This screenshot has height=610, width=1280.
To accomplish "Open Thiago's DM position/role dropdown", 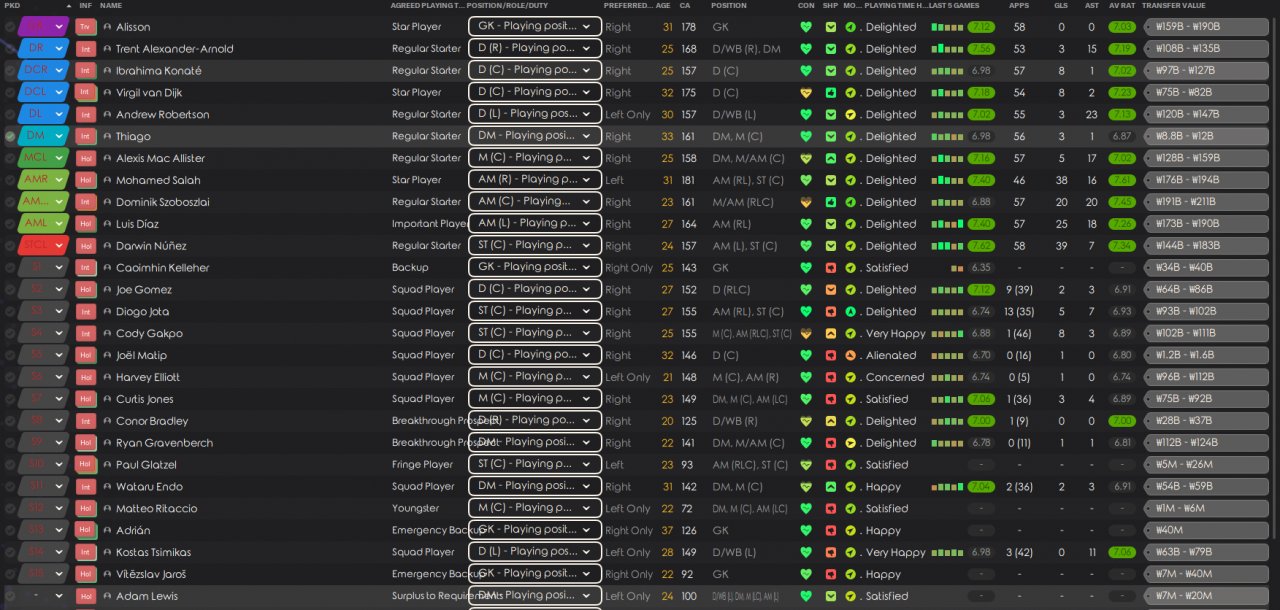I will (534, 136).
